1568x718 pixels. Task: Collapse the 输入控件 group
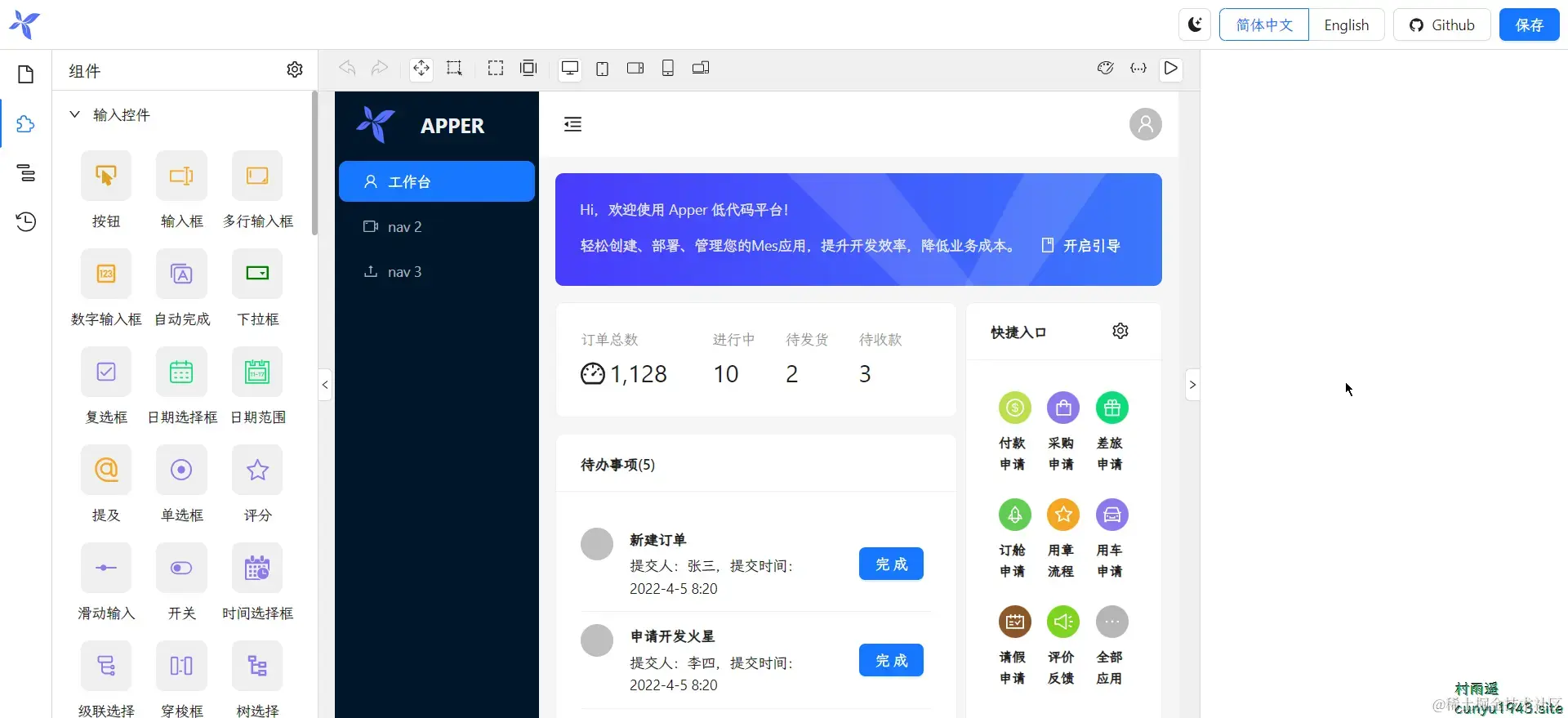point(74,114)
